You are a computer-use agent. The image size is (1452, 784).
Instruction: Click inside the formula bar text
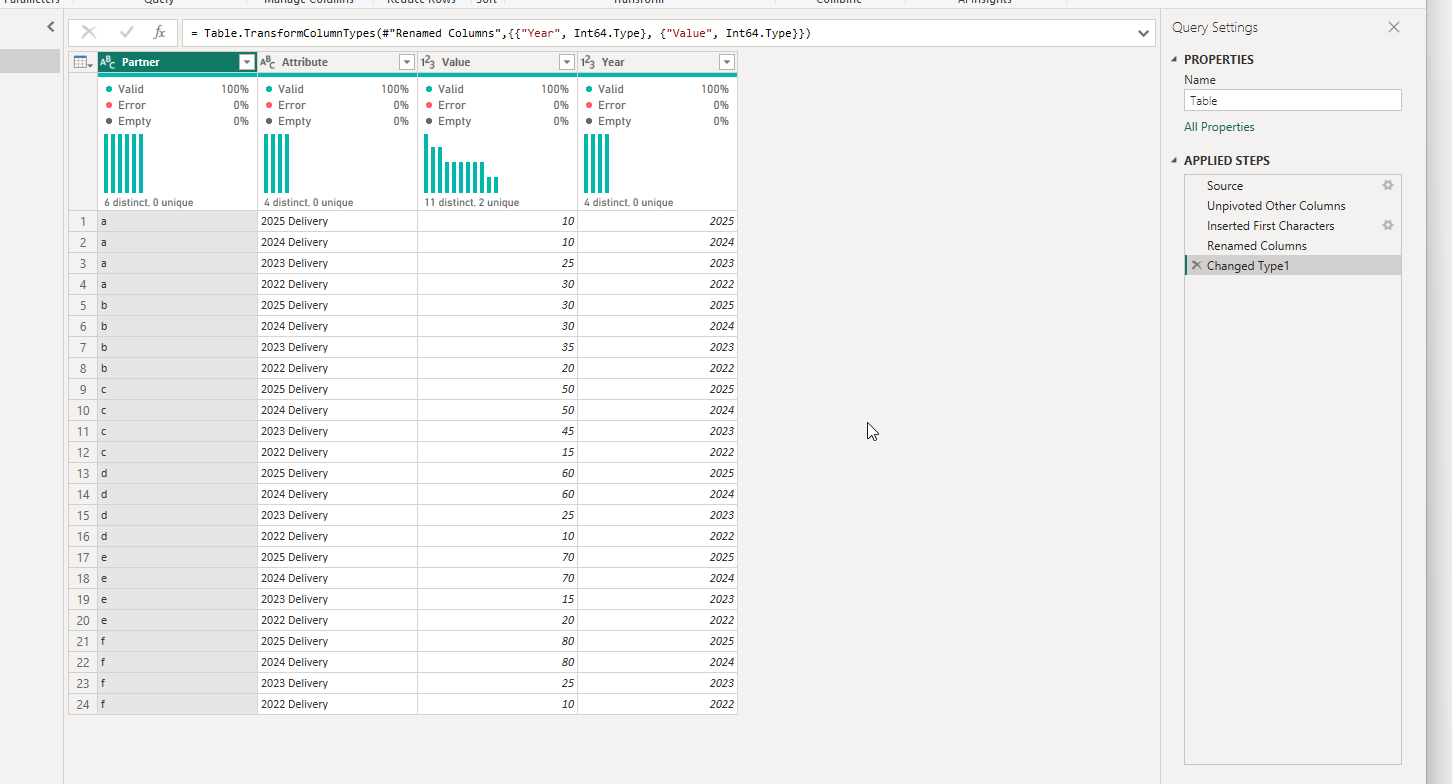(x=500, y=33)
